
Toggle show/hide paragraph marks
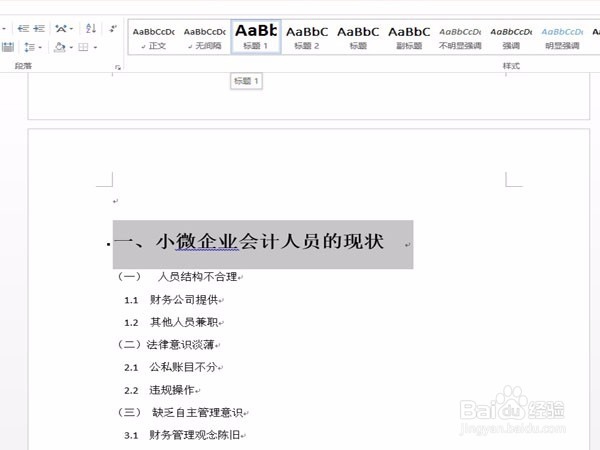click(113, 28)
